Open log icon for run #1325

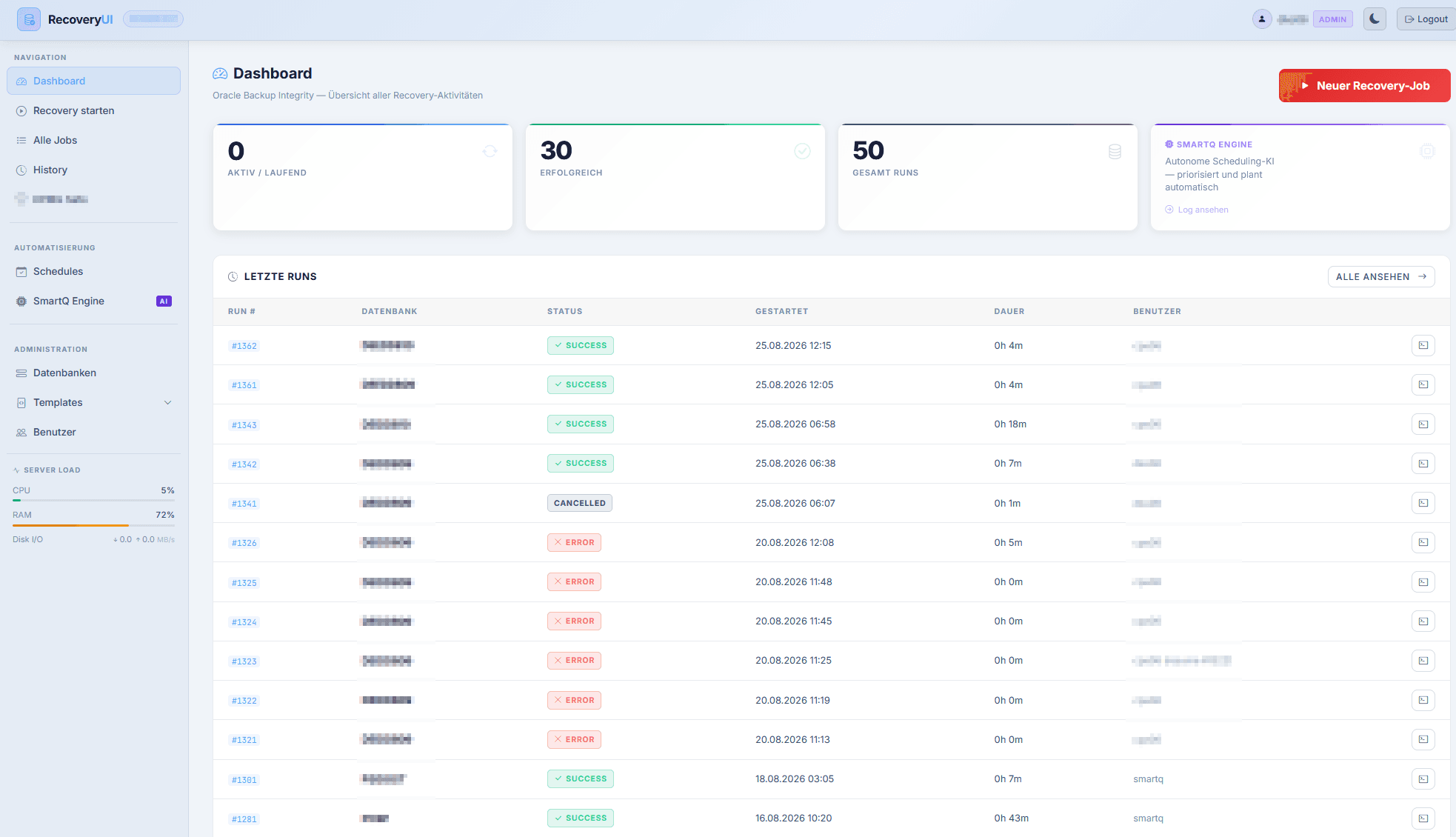[1423, 582]
